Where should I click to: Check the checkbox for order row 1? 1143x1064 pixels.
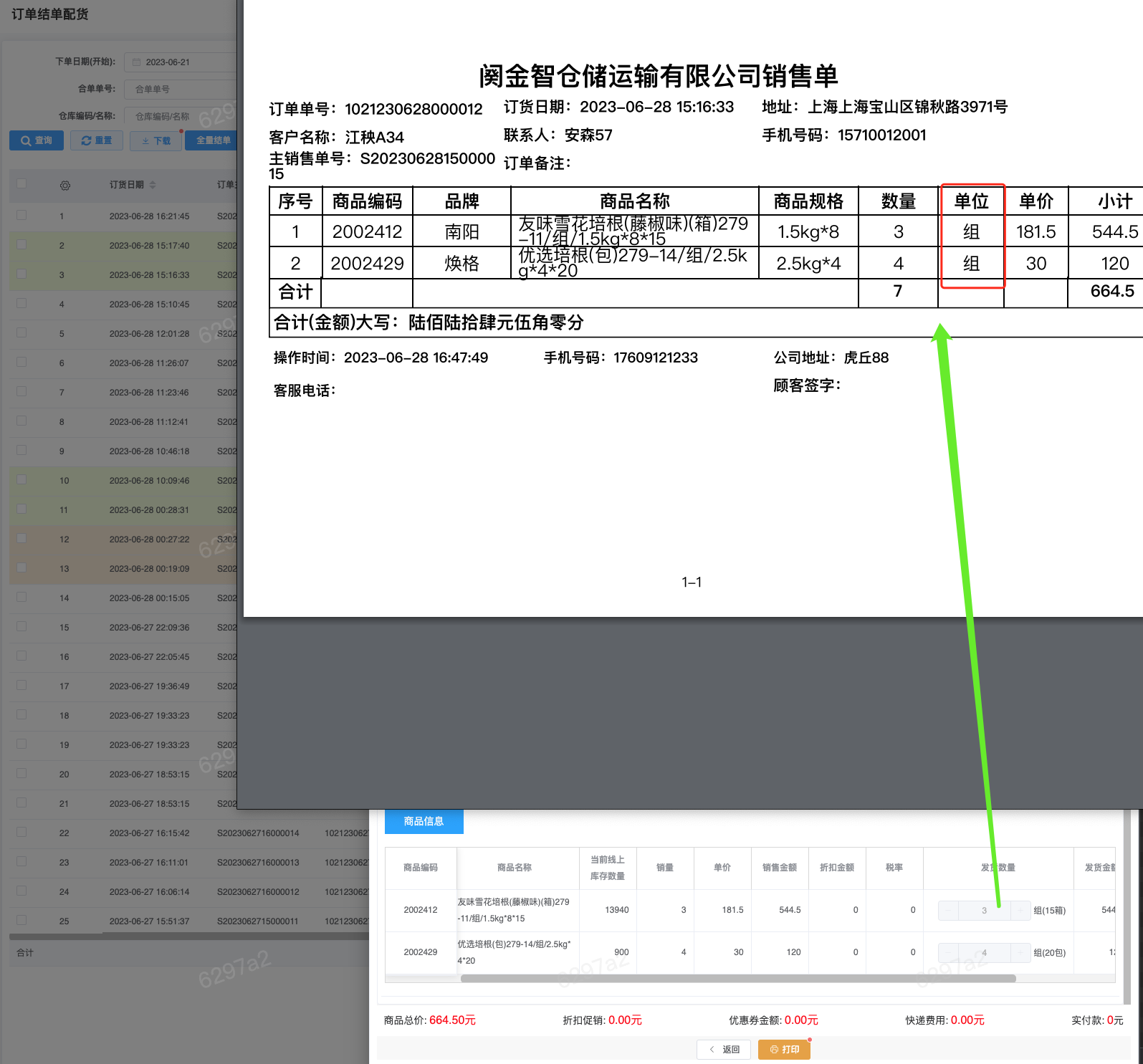pos(21,215)
